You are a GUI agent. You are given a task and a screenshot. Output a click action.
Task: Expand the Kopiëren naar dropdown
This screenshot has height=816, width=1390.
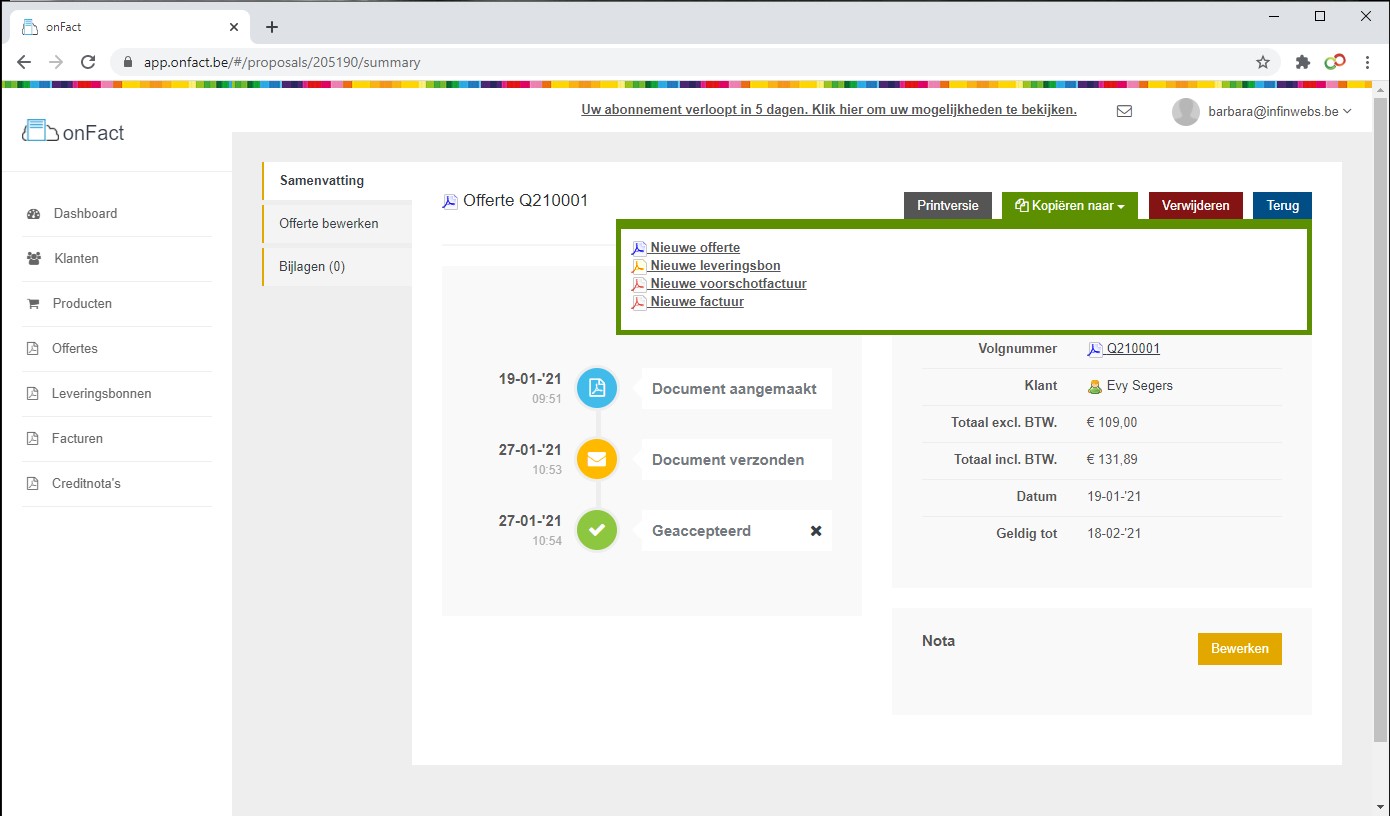tap(1069, 206)
